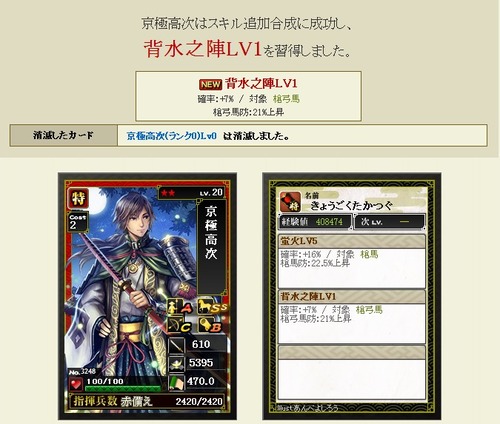Select the siege weapon aptitude B icon
This screenshot has height=424, width=500.
pyautogui.click(x=210, y=325)
